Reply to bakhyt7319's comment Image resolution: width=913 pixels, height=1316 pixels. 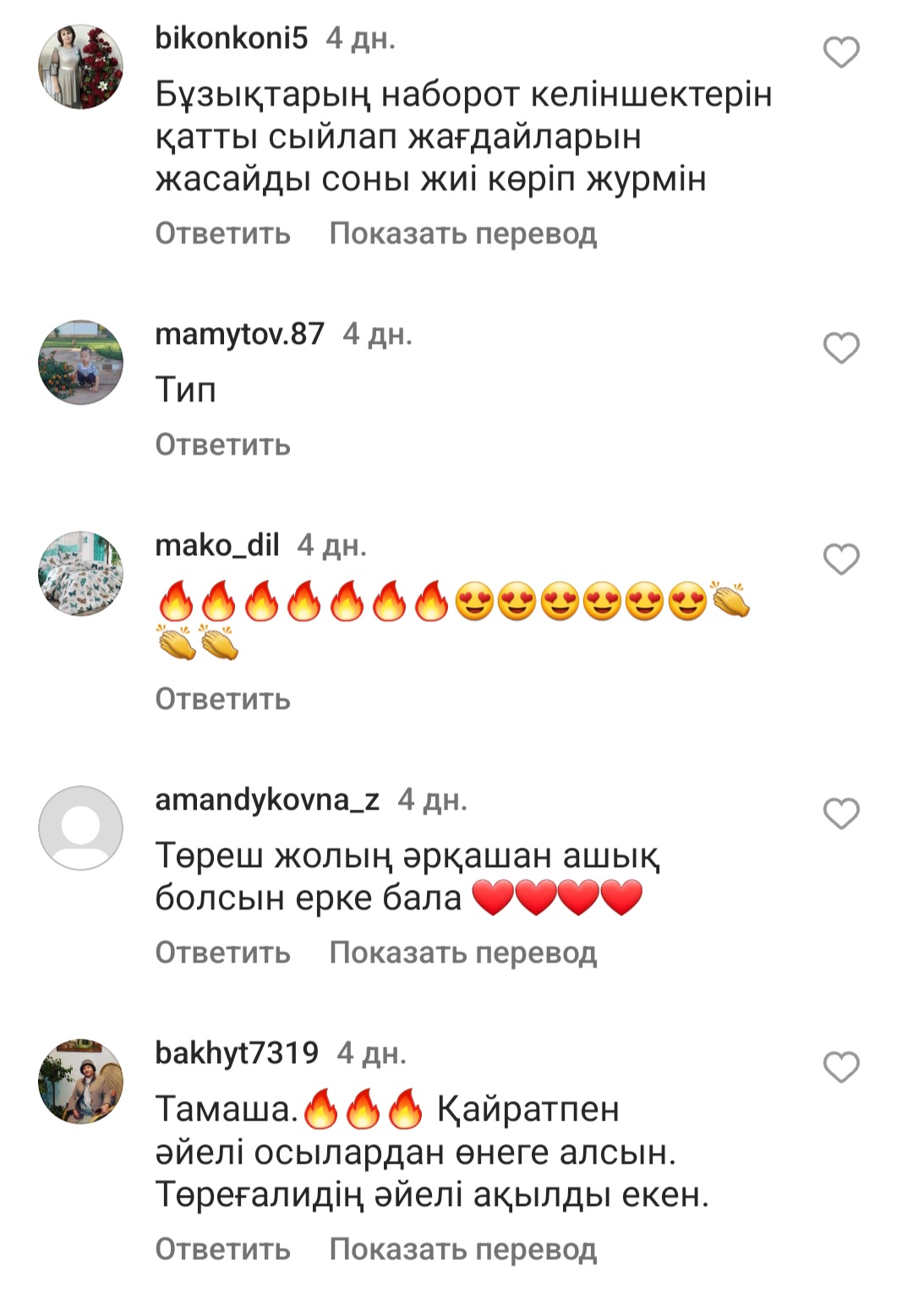click(223, 1249)
